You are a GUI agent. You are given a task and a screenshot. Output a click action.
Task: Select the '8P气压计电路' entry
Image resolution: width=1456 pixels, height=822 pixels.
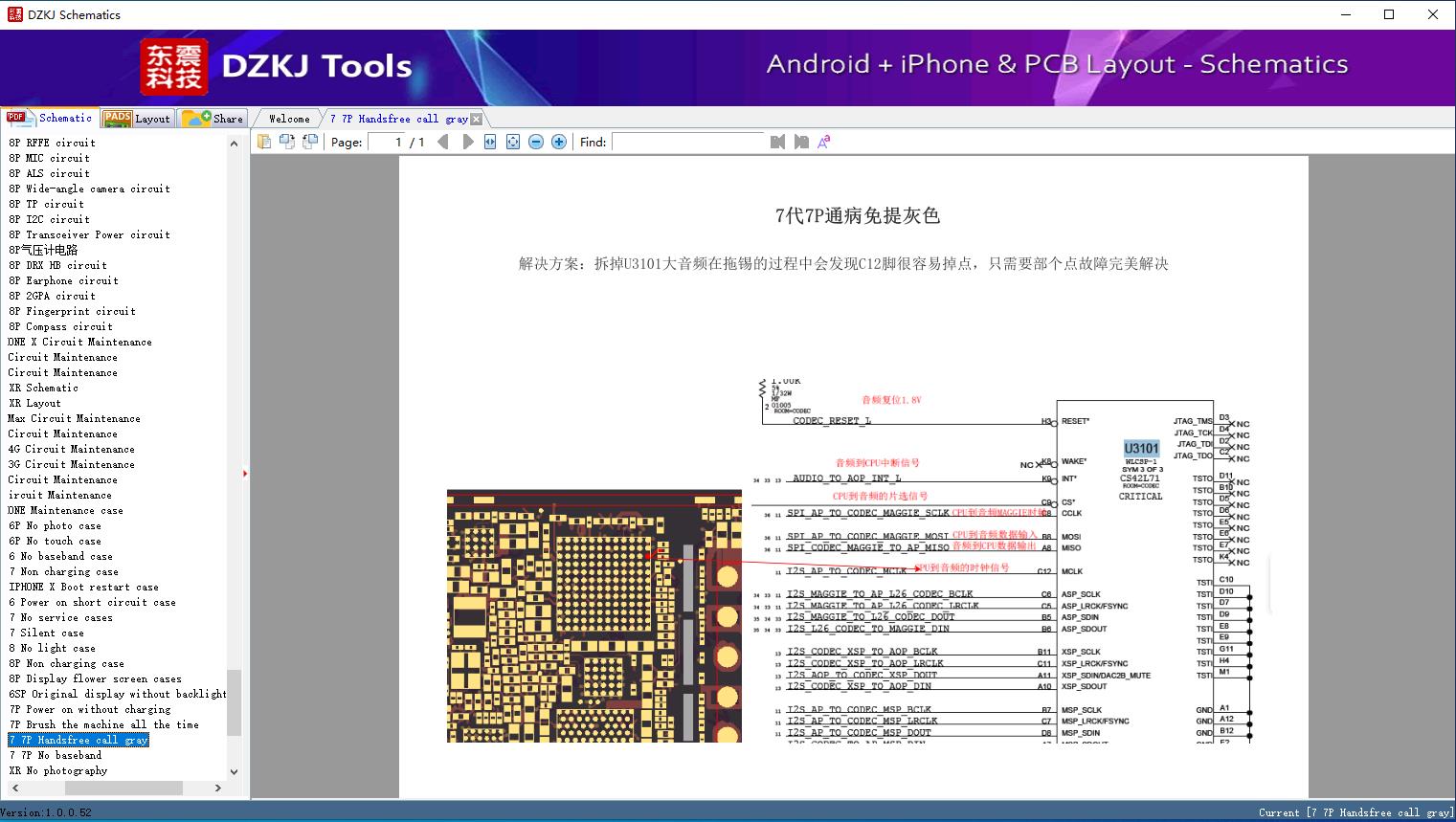coord(43,250)
